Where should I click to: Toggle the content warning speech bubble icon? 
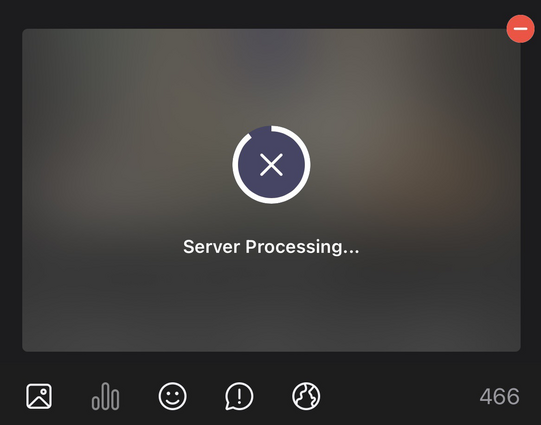(239, 396)
